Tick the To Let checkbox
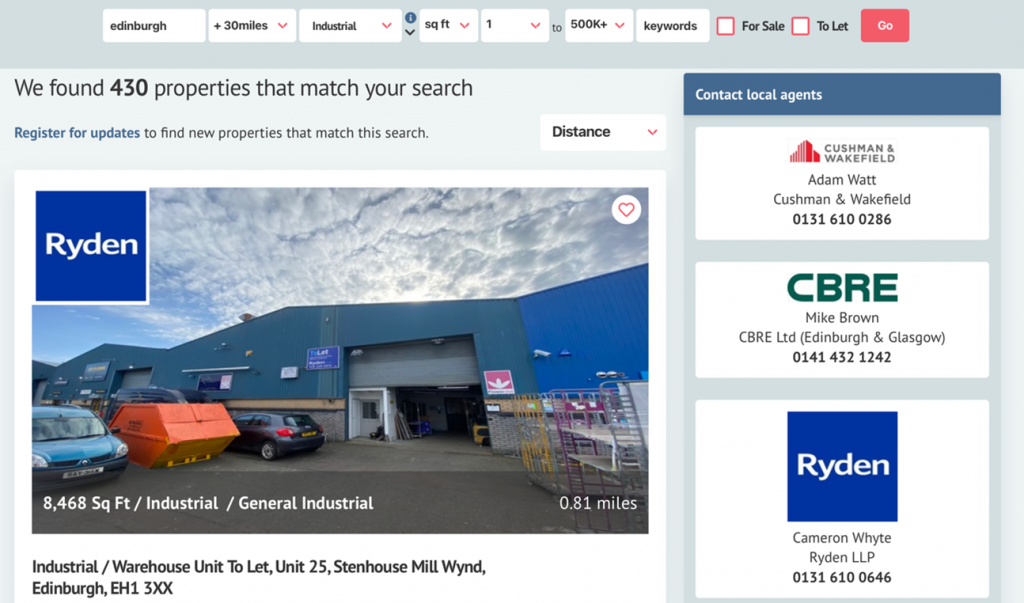Viewport: 1024px width, 603px height. (x=801, y=26)
